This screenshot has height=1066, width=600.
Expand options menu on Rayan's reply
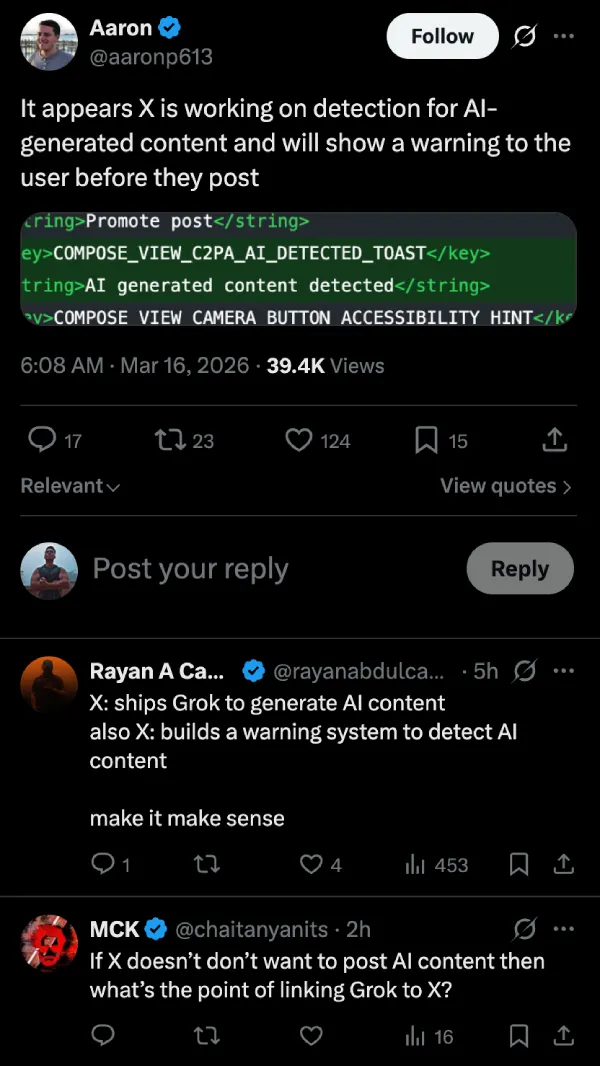564,671
